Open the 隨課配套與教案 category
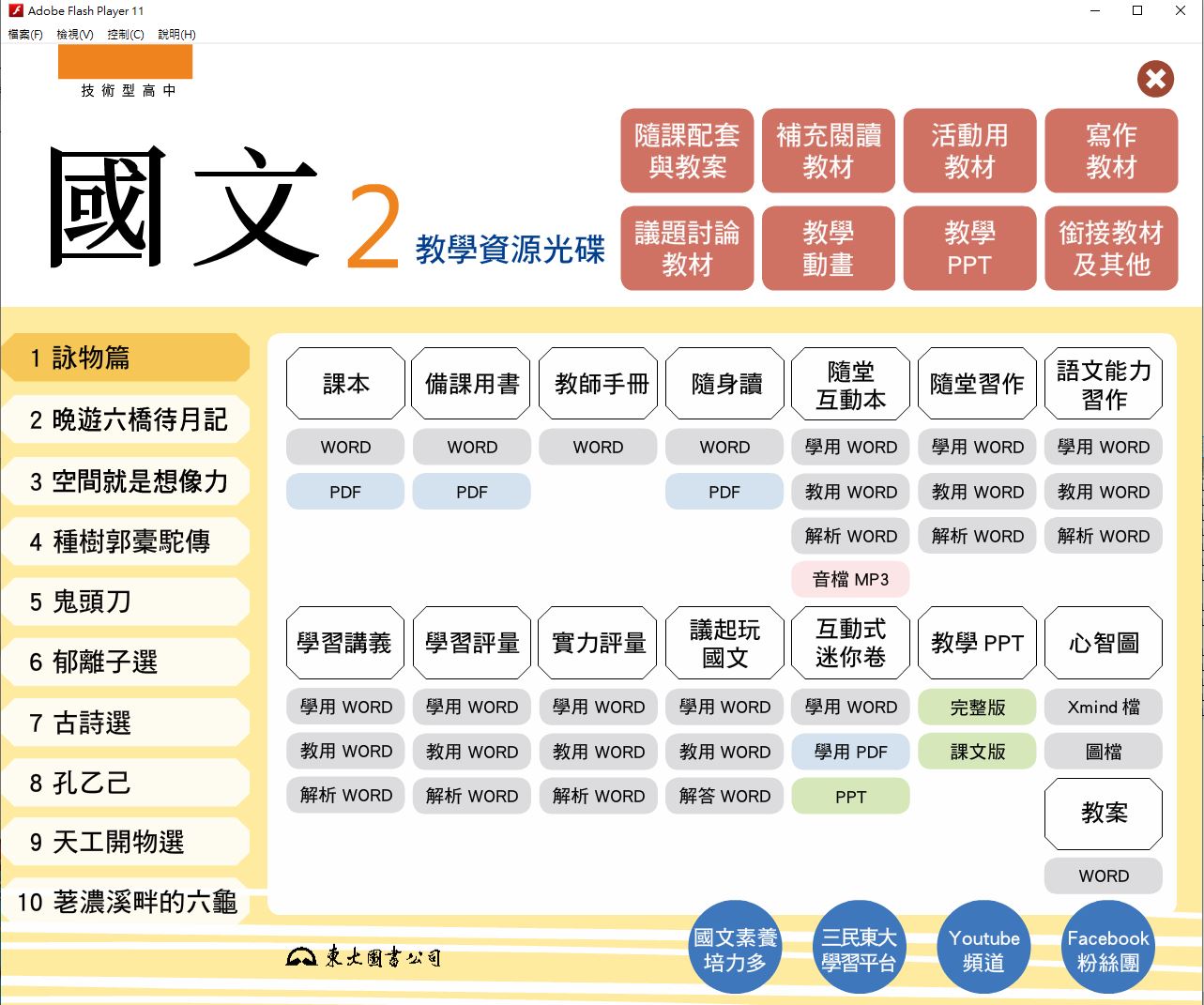Viewport: 1204px width, 1005px height. [687, 151]
